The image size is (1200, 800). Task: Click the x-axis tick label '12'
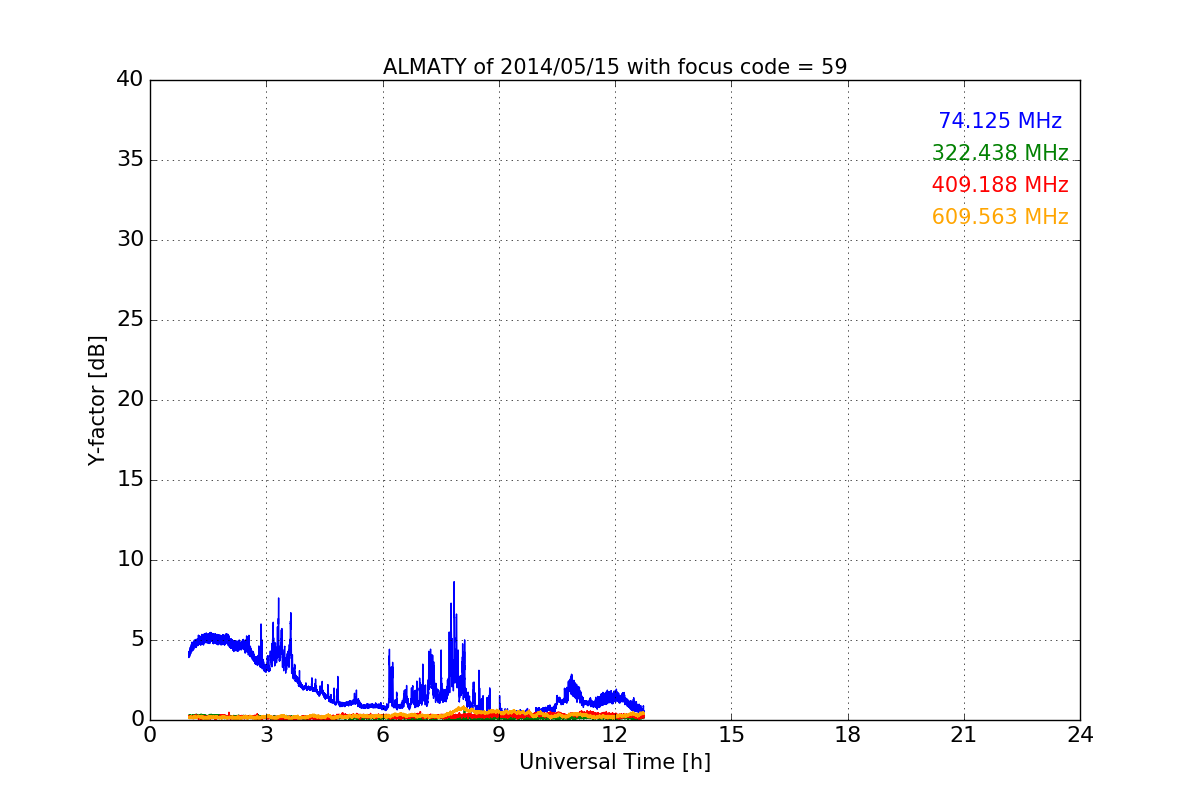pyautogui.click(x=615, y=735)
